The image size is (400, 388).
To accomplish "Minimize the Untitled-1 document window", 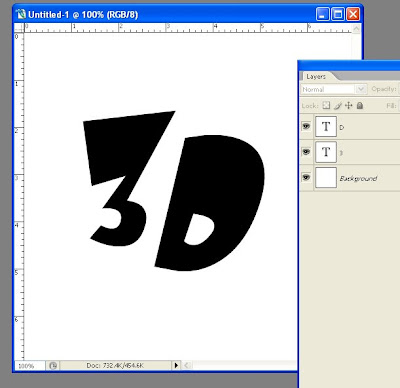I will point(322,15).
